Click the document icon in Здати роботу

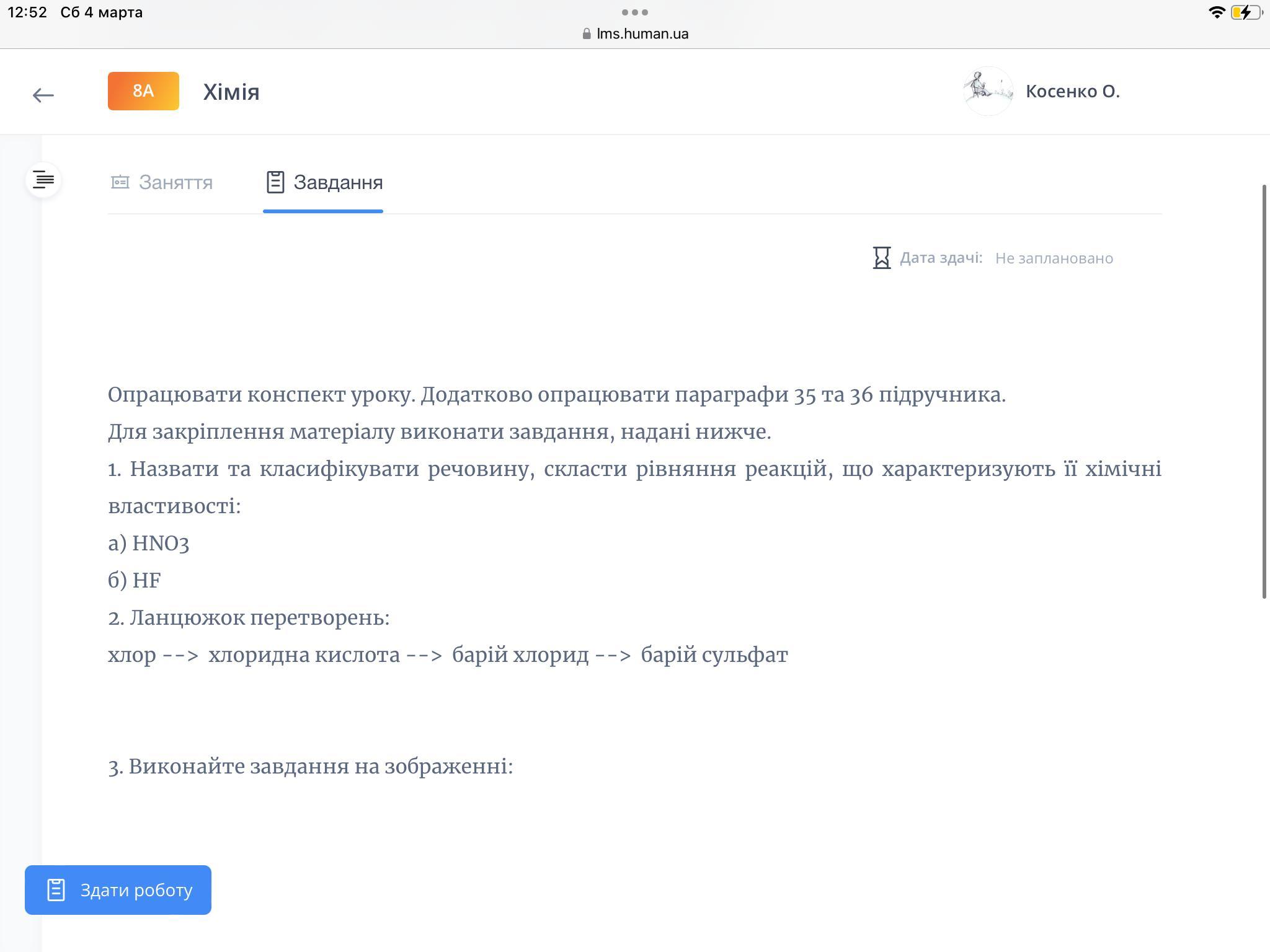tap(56, 890)
